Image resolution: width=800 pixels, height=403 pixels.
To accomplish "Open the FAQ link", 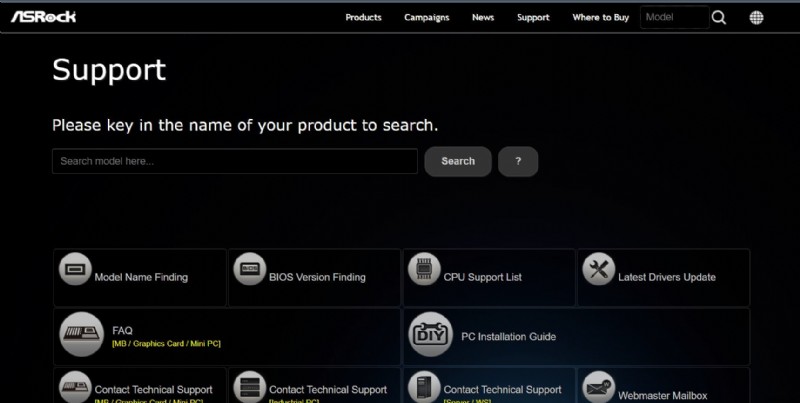I will coord(122,331).
